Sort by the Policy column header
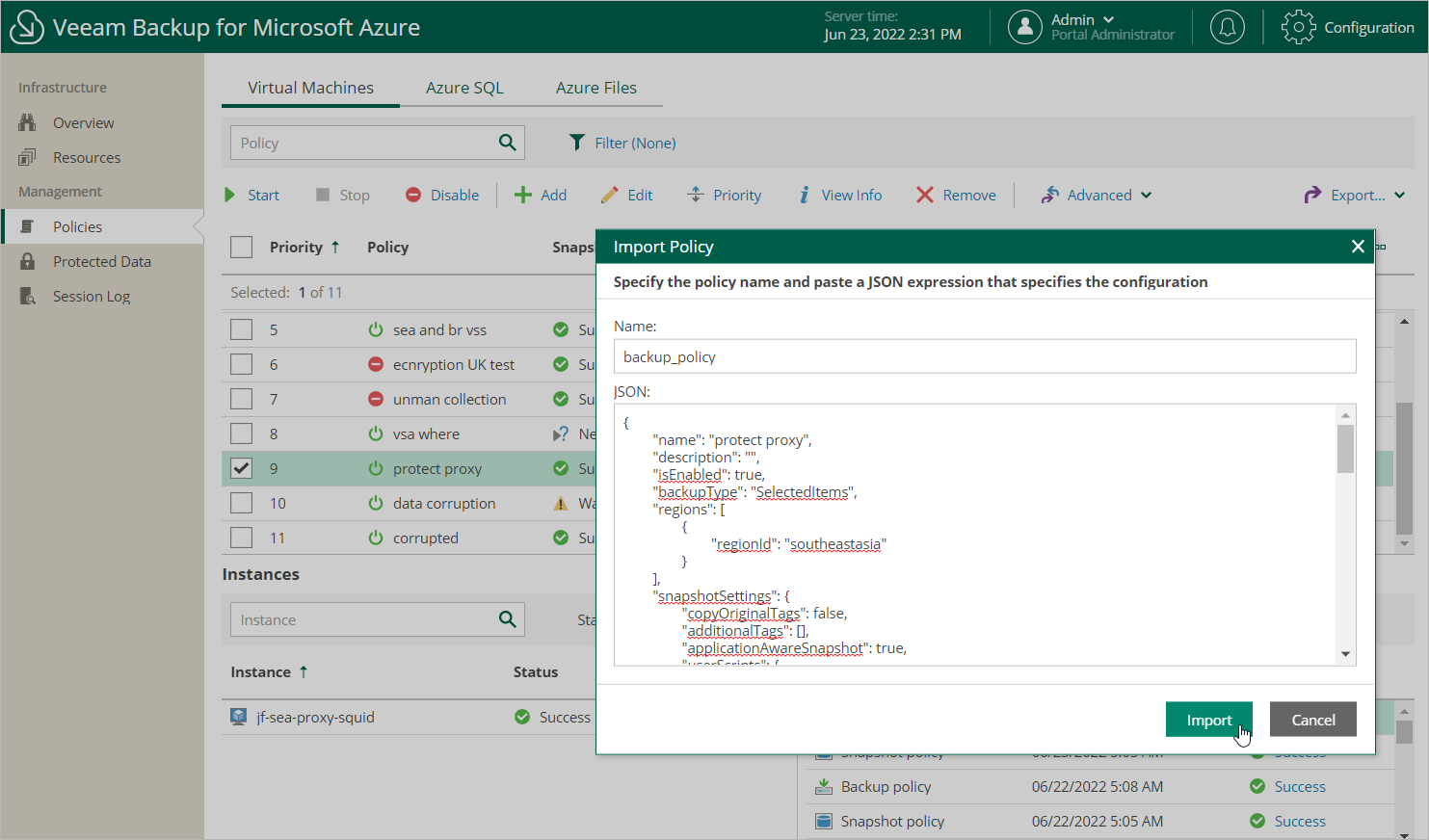 tap(387, 248)
